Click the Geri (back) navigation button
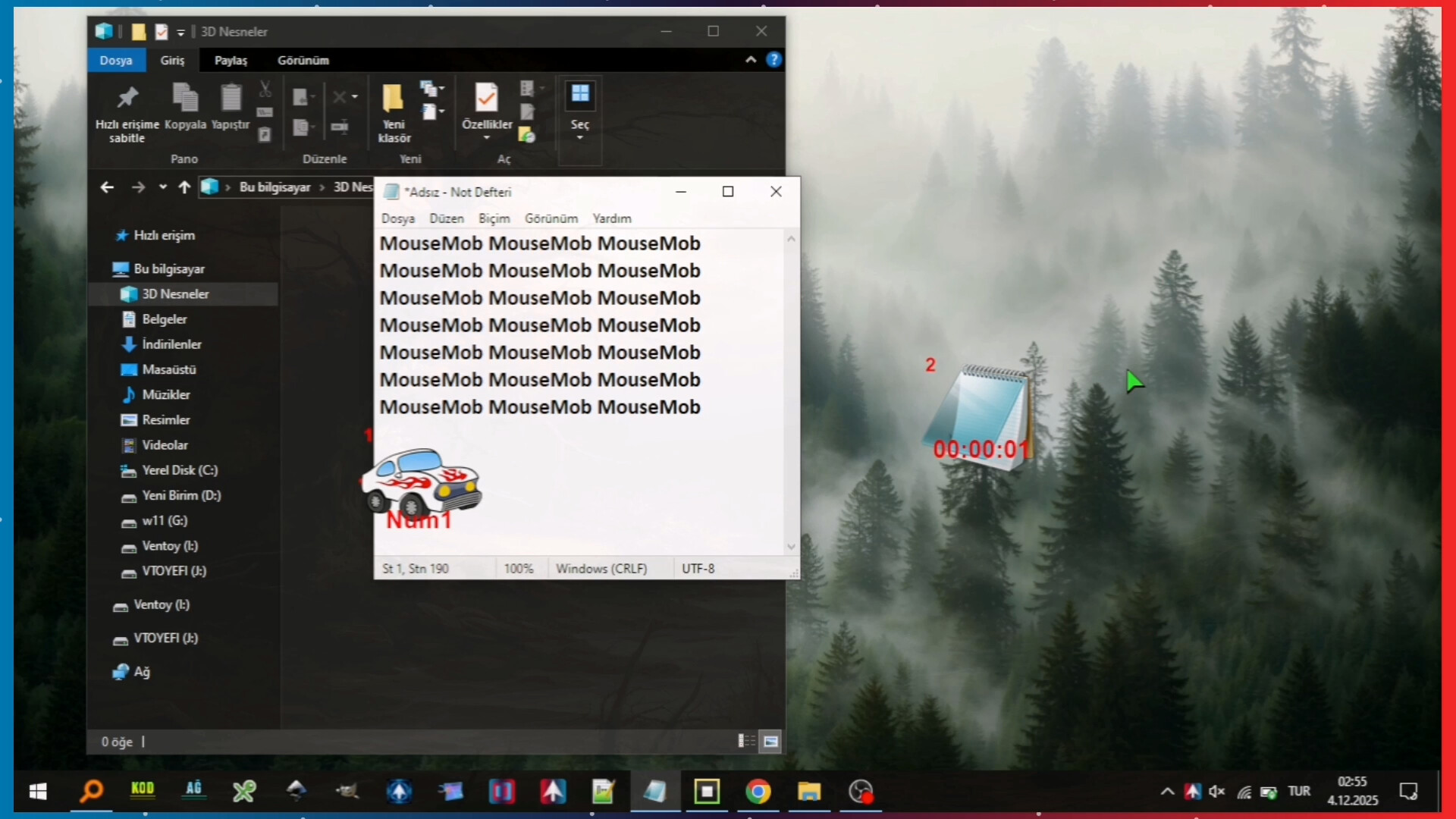The width and height of the screenshot is (1456, 819). (x=106, y=187)
